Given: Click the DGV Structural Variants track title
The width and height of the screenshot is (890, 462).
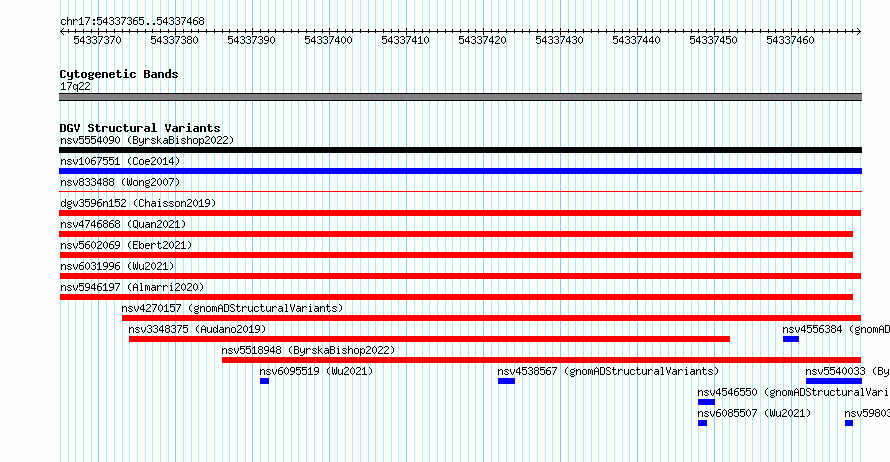Looking at the screenshot, I should 140,128.
